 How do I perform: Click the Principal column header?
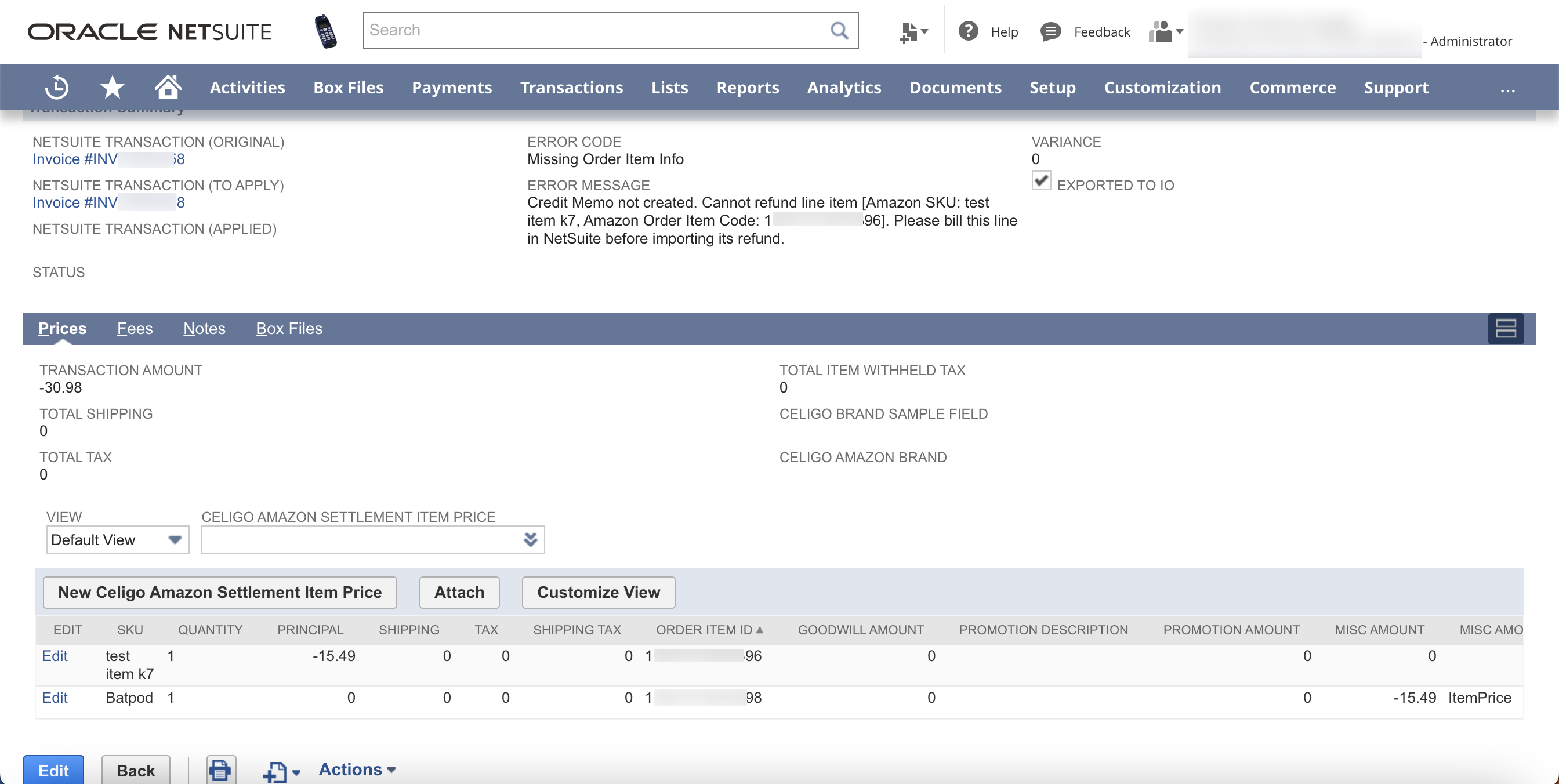[310, 630]
